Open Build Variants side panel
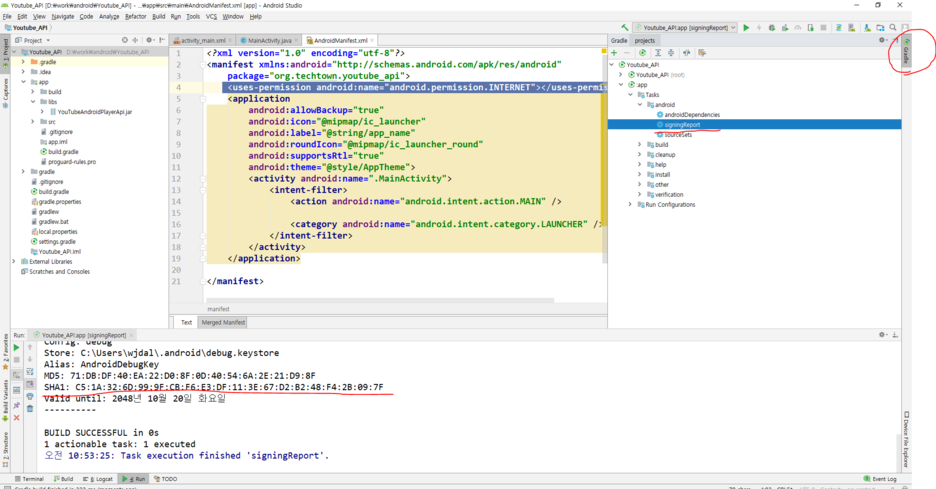This screenshot has height=489, width=936. (x=5, y=403)
